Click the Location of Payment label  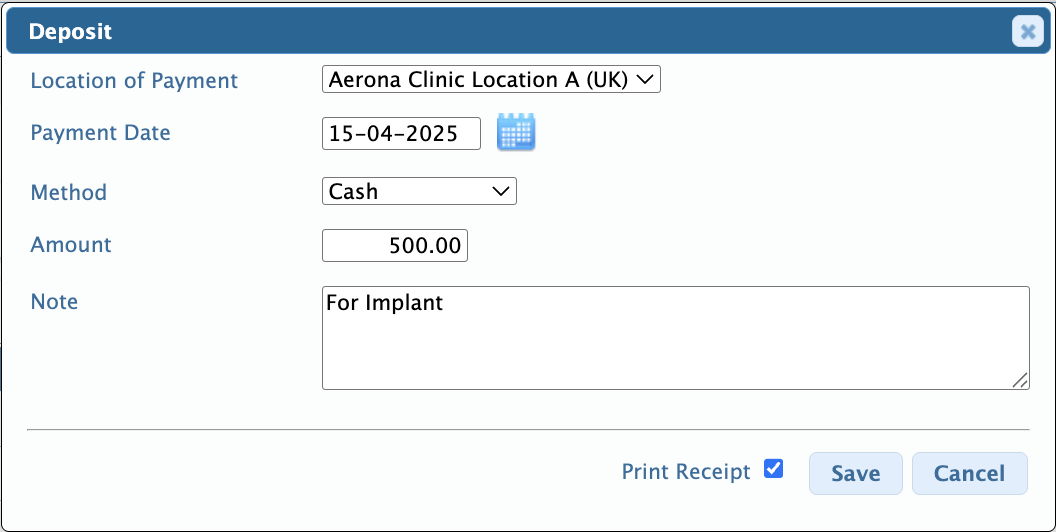[134, 81]
